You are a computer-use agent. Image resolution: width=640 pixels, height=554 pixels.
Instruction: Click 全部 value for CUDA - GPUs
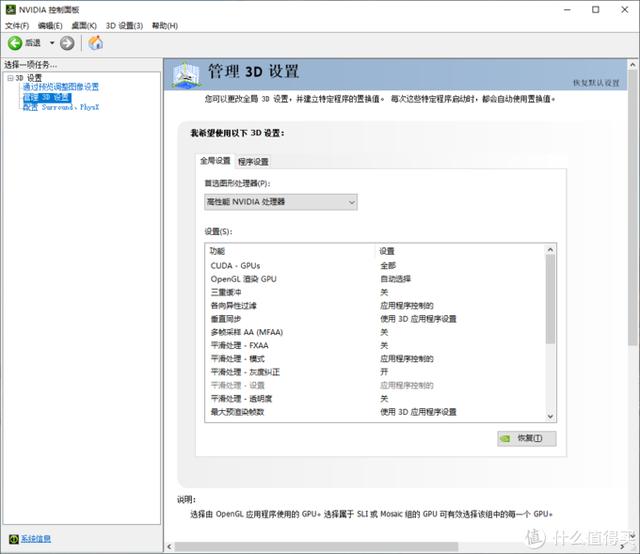coord(388,266)
